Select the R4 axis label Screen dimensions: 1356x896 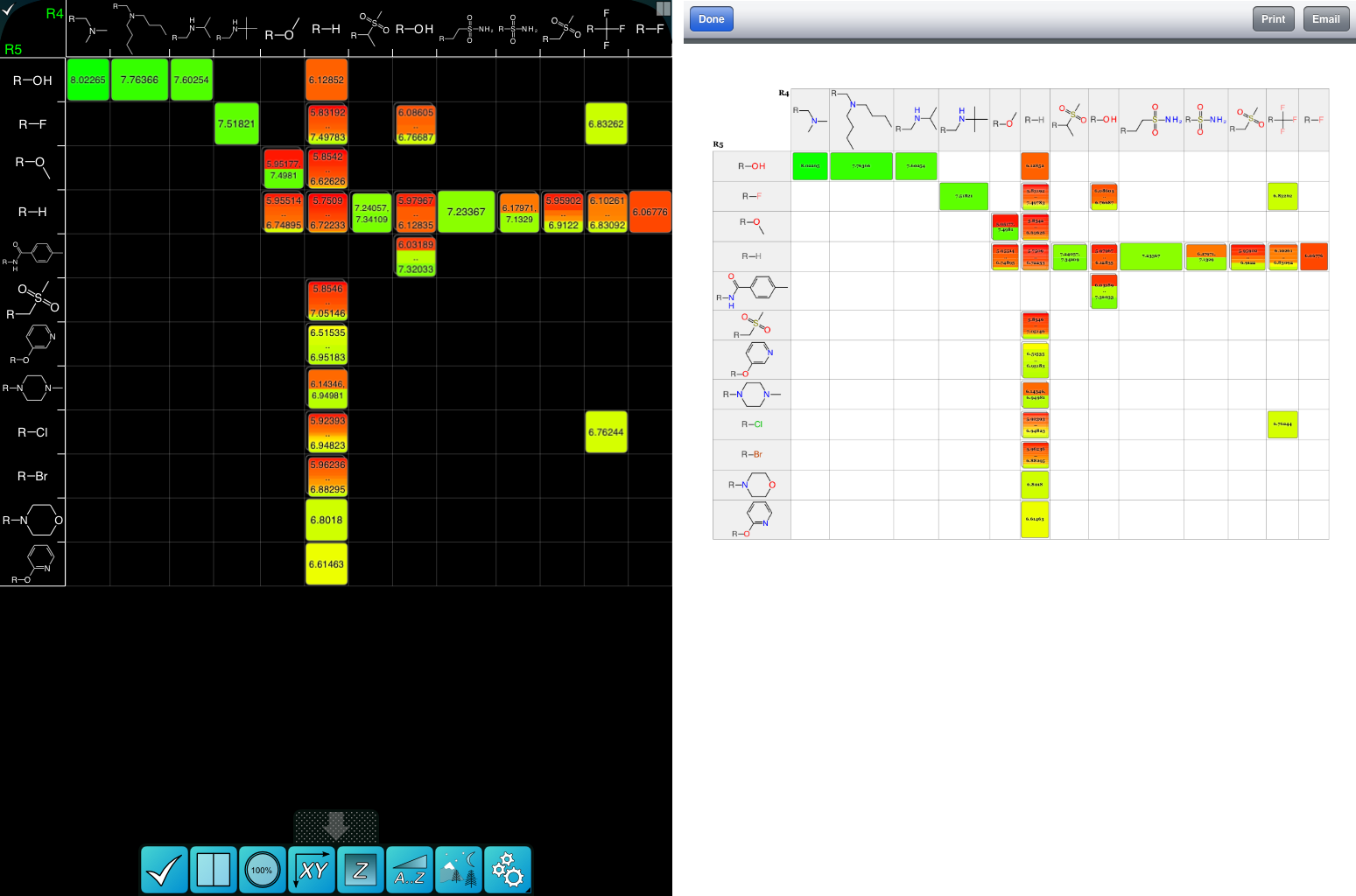tap(54, 14)
